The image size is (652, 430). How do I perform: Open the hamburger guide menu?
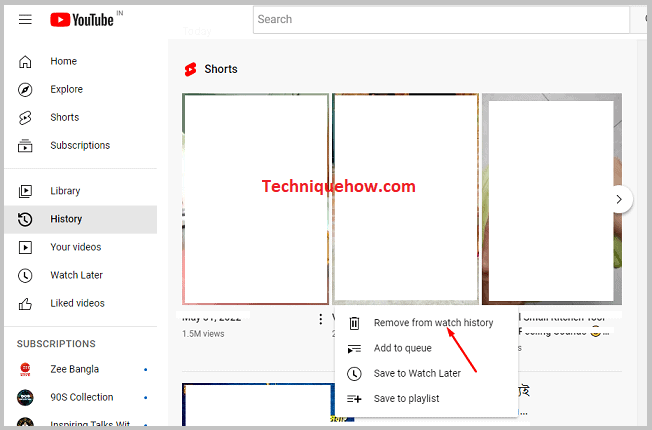click(x=25, y=19)
